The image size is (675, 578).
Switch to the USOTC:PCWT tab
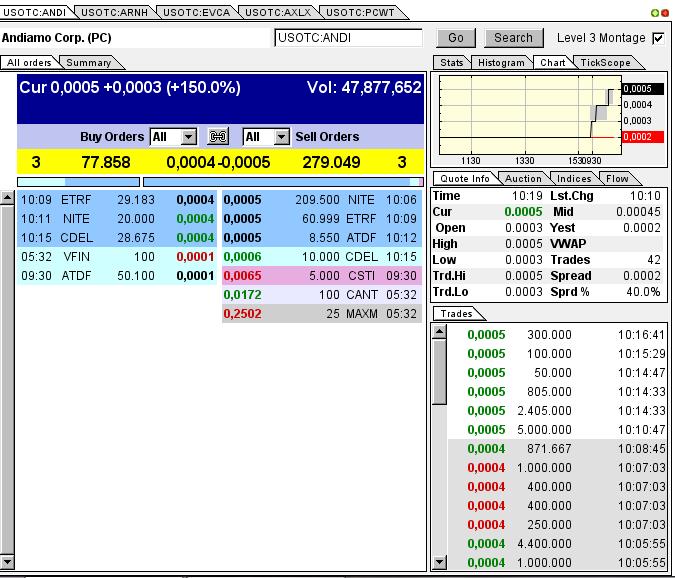coord(360,12)
